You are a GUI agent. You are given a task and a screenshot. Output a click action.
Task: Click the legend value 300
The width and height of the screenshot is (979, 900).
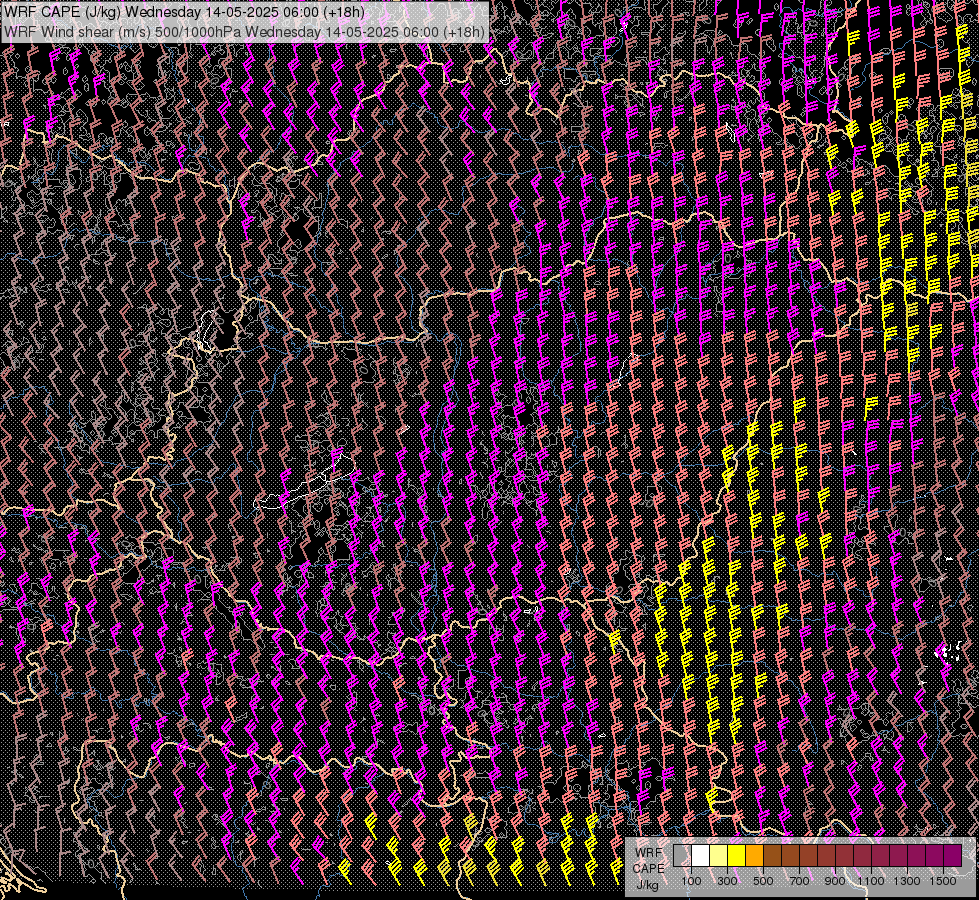(727, 881)
